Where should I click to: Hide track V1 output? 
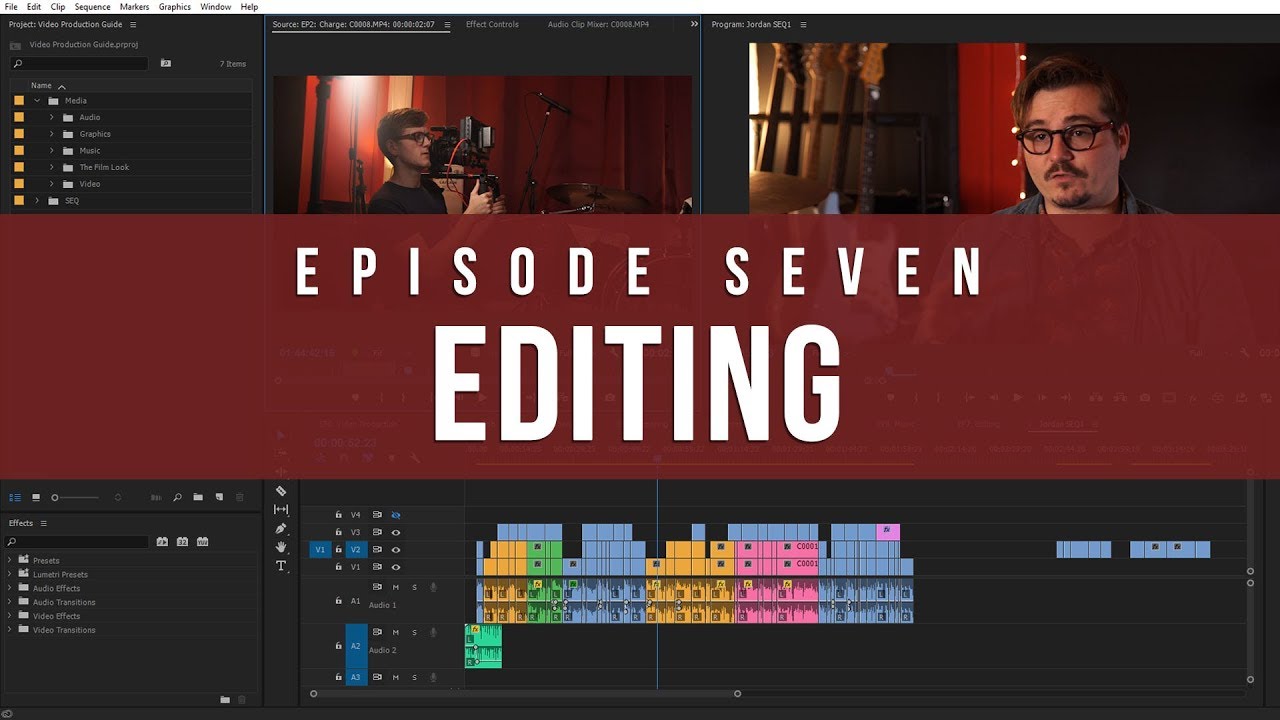click(x=396, y=567)
